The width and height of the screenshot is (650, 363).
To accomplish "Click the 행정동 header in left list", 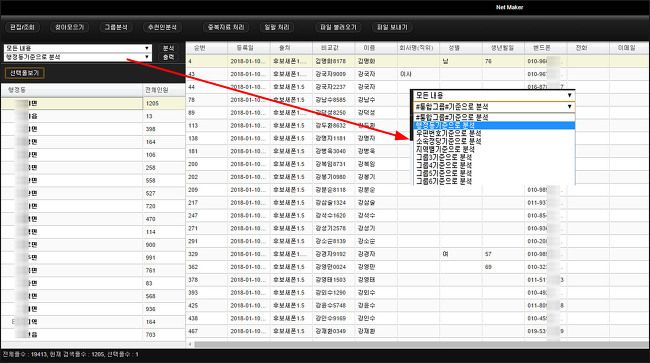I will pos(71,90).
